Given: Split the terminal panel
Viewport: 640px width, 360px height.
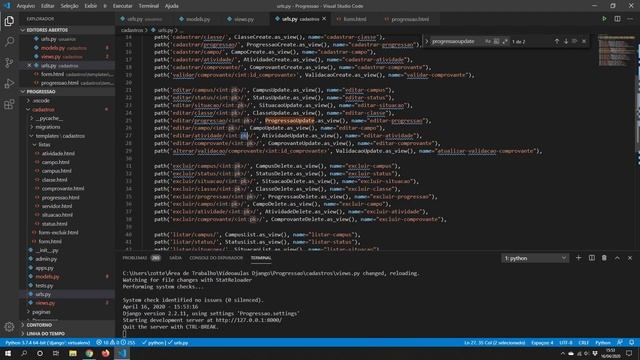Looking at the screenshot, I should pos(591,258).
